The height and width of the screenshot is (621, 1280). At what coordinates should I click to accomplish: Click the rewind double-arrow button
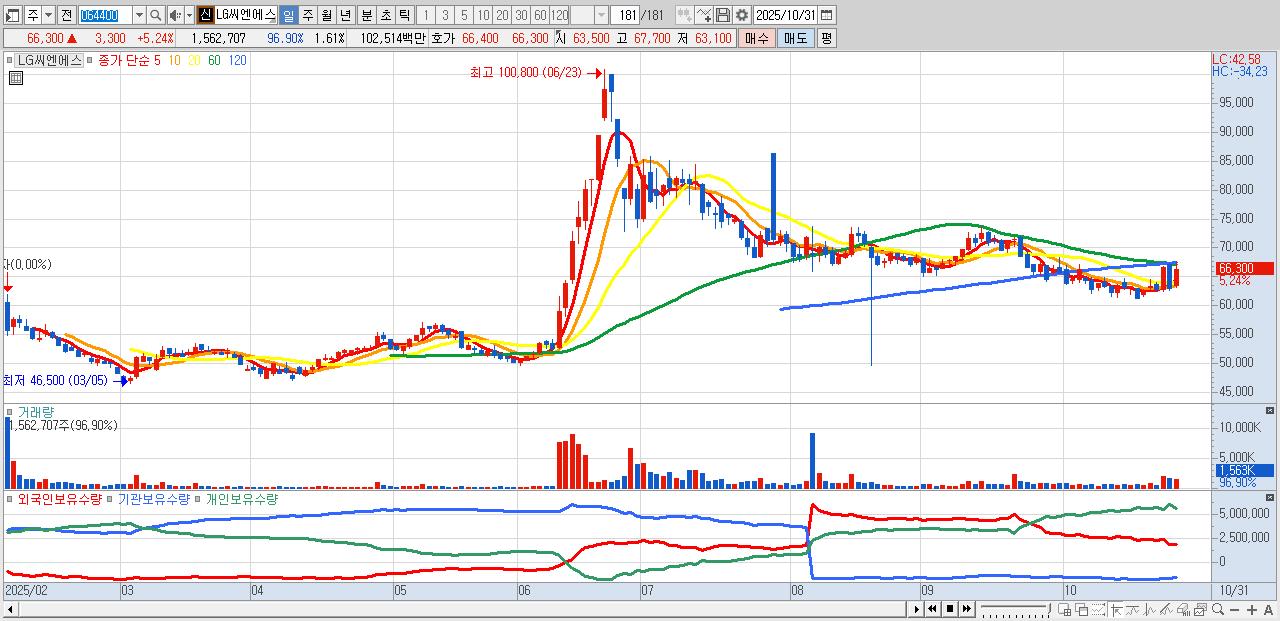point(932,609)
